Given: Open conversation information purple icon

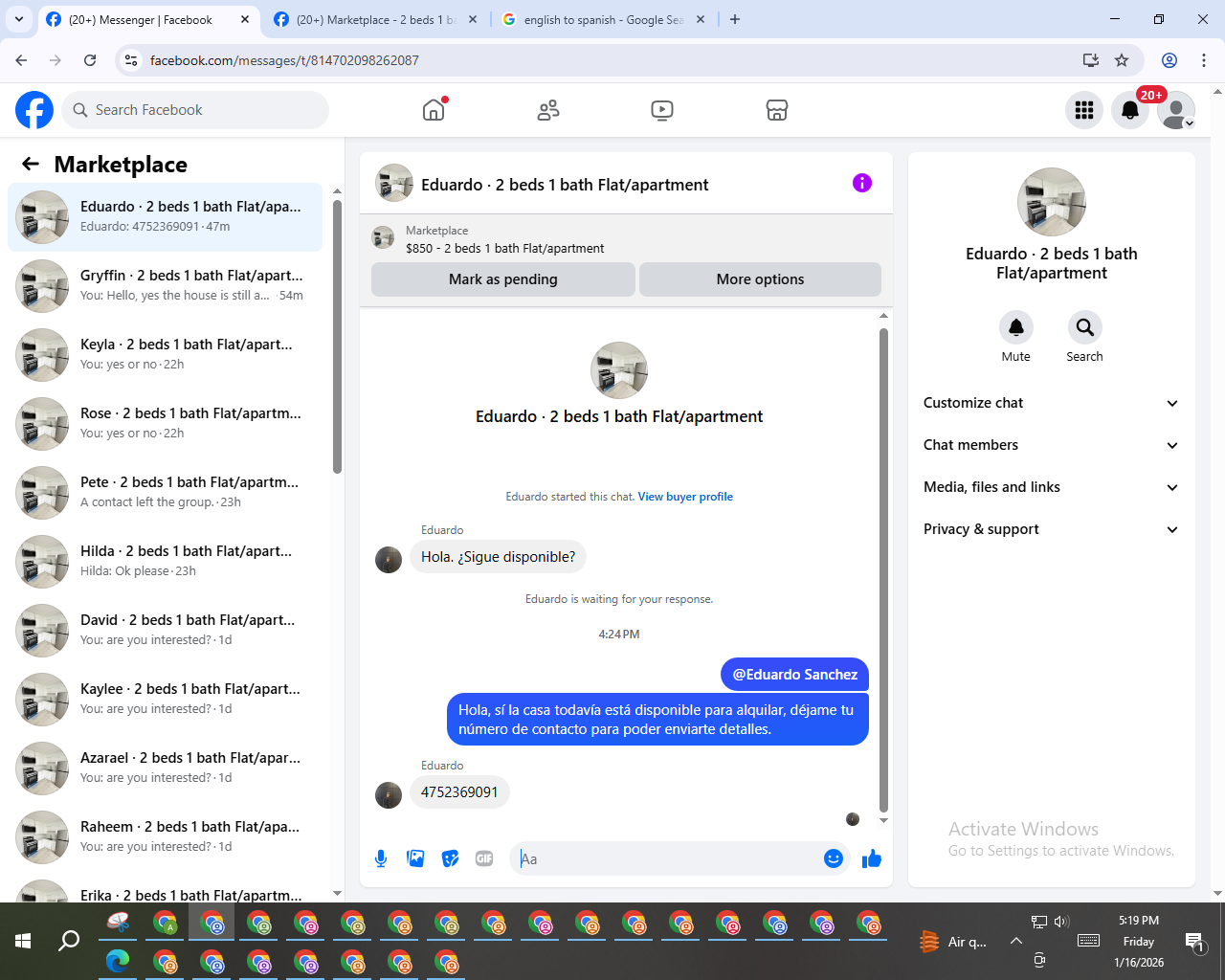Looking at the screenshot, I should (862, 183).
